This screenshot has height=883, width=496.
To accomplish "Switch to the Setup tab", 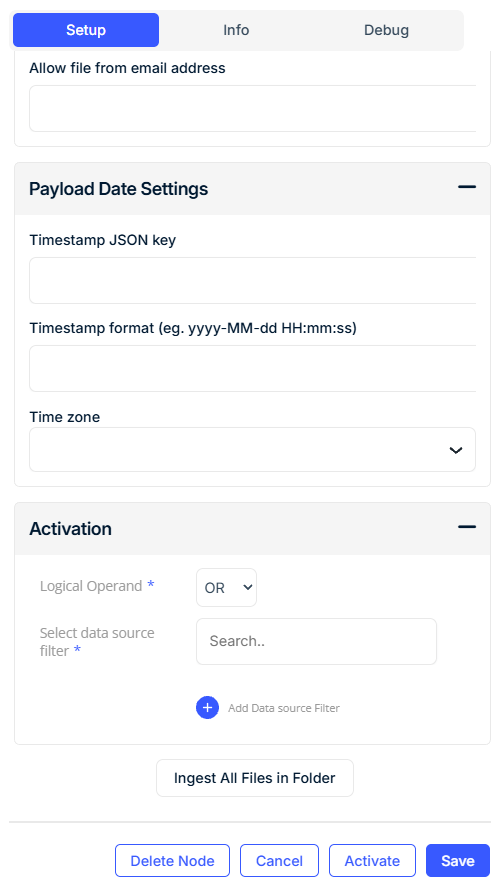I will click(86, 30).
